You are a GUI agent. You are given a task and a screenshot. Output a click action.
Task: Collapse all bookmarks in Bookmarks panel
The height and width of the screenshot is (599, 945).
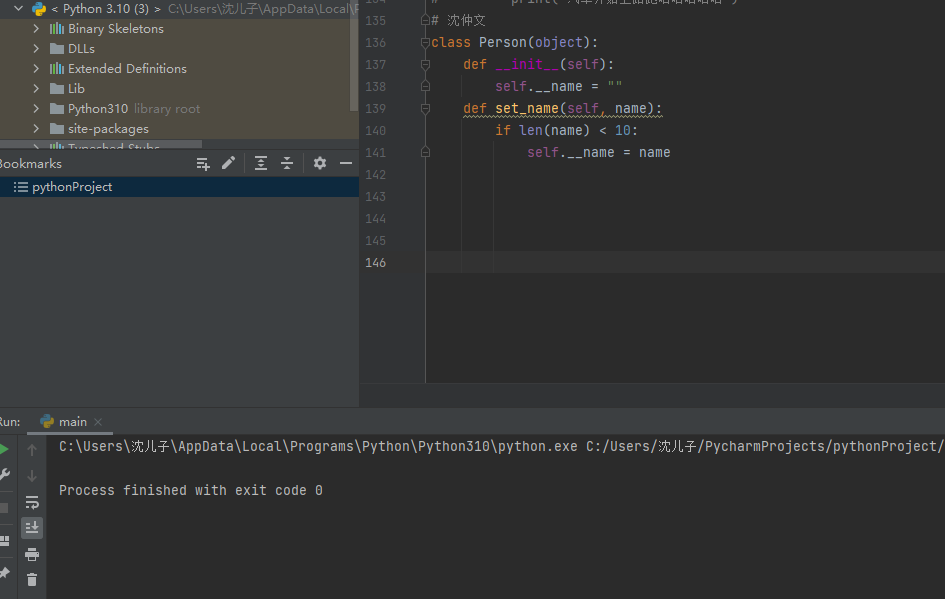tap(287, 163)
